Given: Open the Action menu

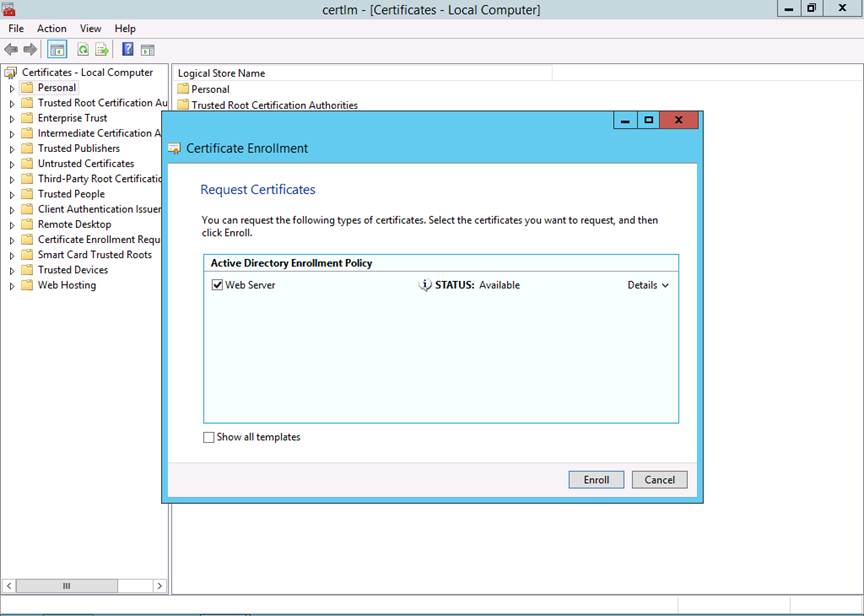Looking at the screenshot, I should [x=52, y=29].
